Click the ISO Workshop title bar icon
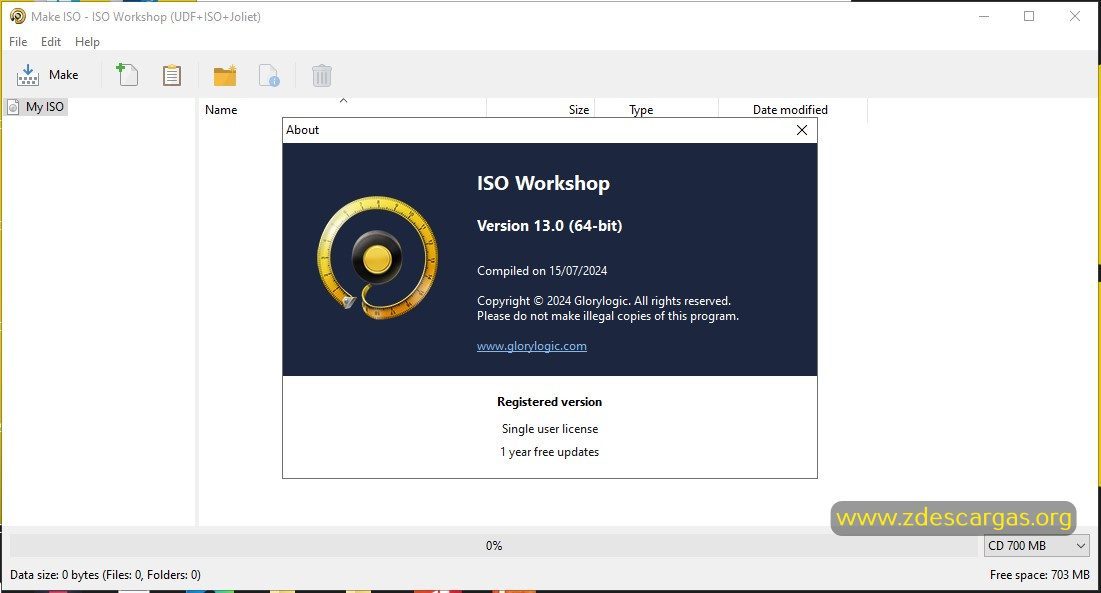 click(18, 16)
